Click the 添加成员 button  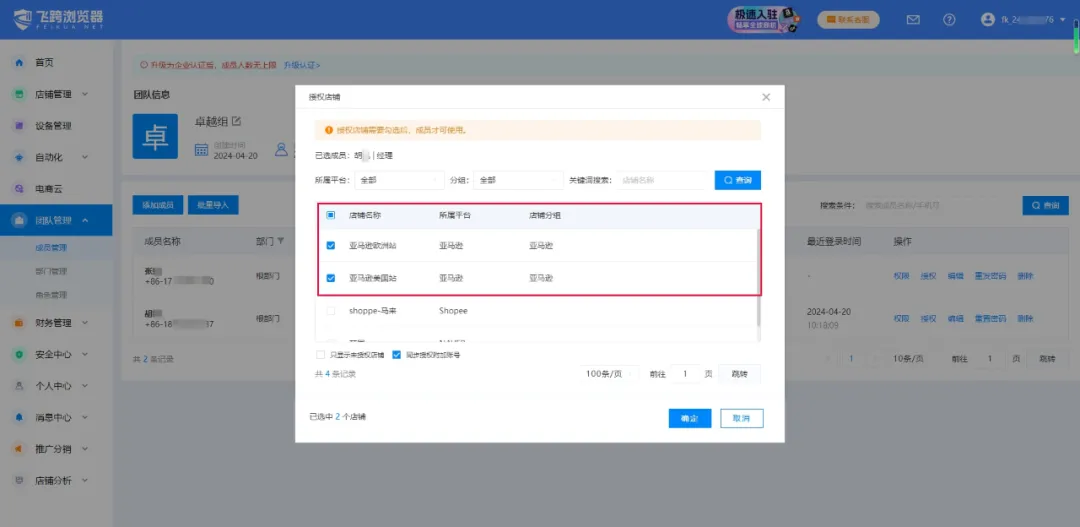(x=158, y=205)
